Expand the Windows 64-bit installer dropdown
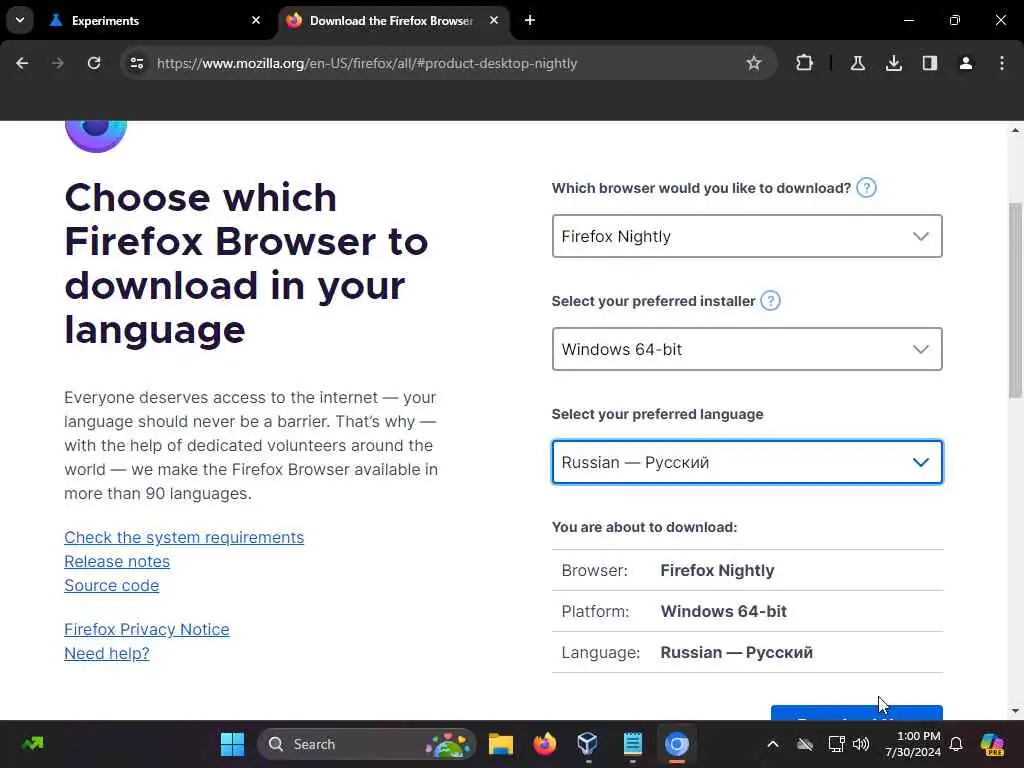The width and height of the screenshot is (1024, 768). pos(746,349)
